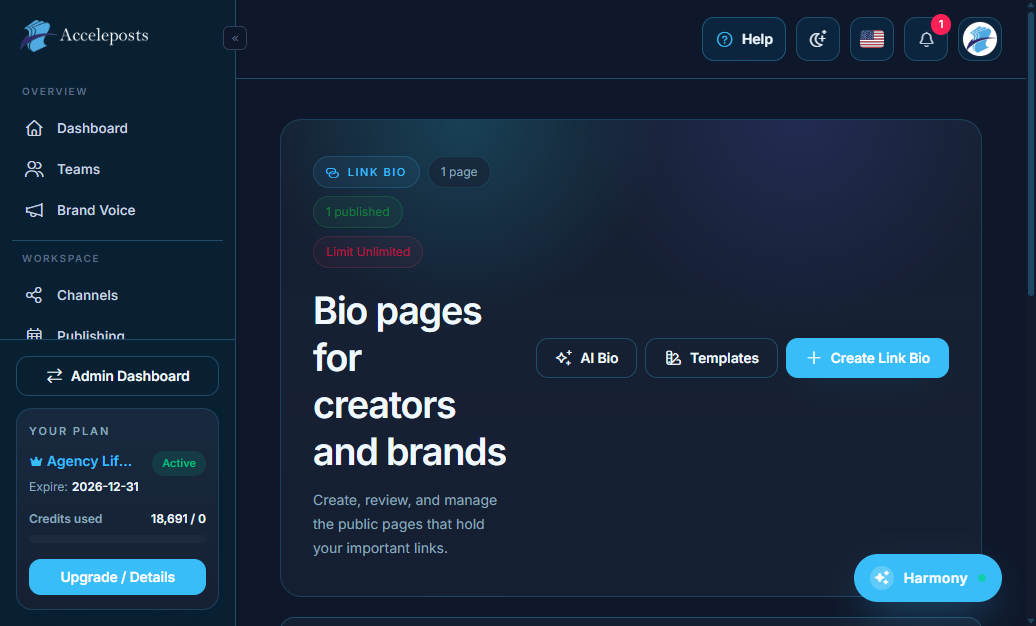Browse bio Templates
Image resolution: width=1036 pixels, height=626 pixels.
pyautogui.click(x=711, y=358)
